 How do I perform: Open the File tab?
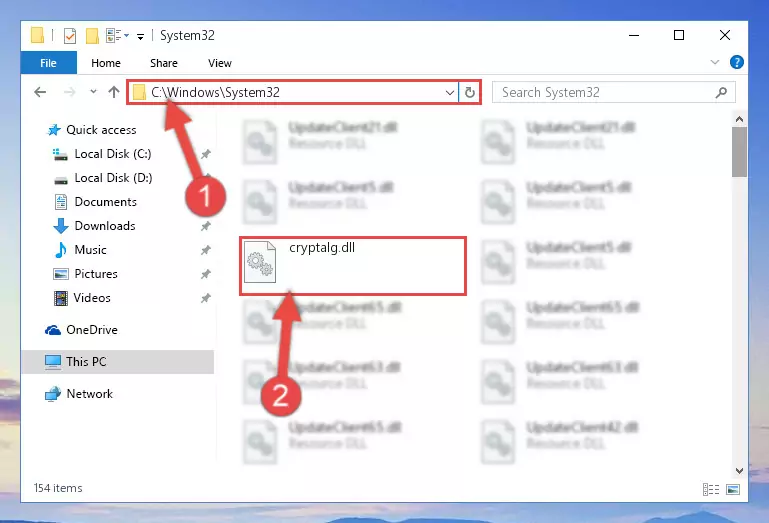[x=49, y=63]
